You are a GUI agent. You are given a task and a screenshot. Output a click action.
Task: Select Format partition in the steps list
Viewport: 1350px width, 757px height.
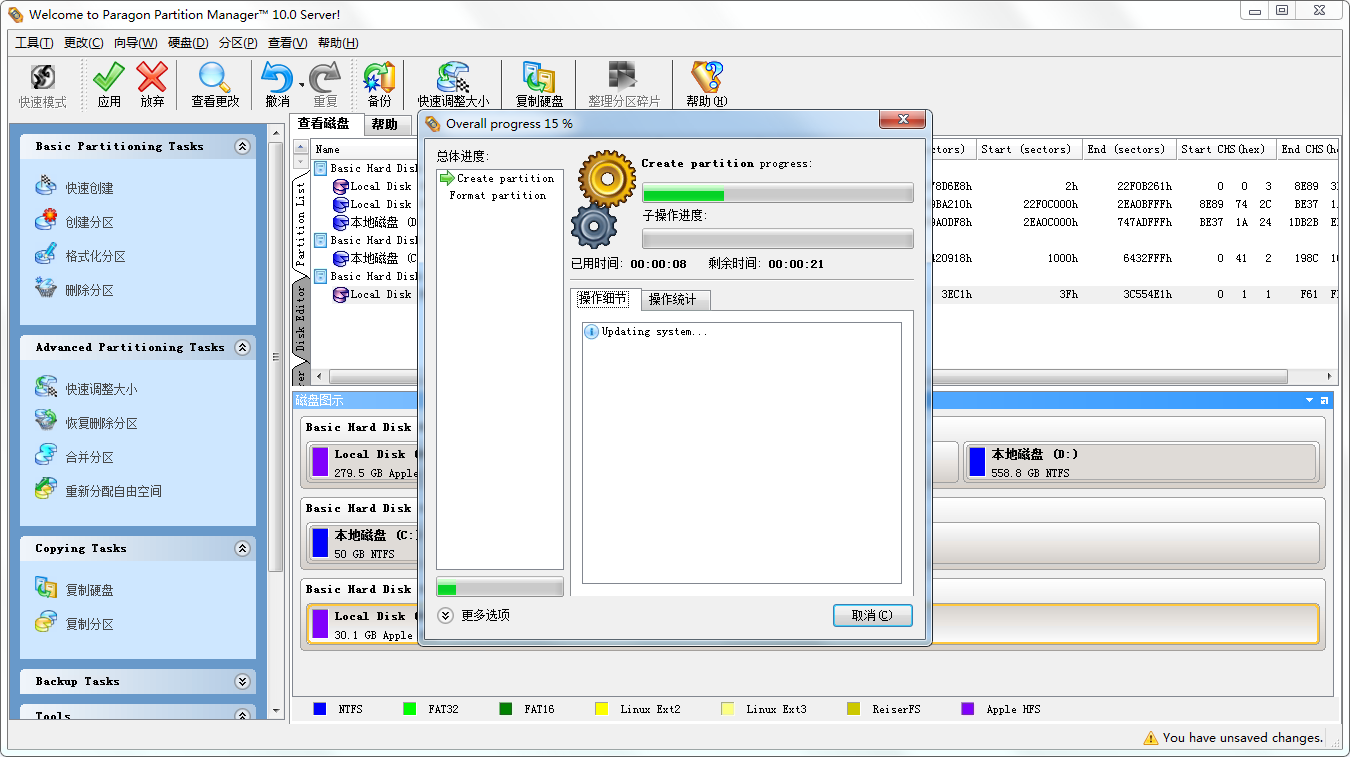(497, 196)
